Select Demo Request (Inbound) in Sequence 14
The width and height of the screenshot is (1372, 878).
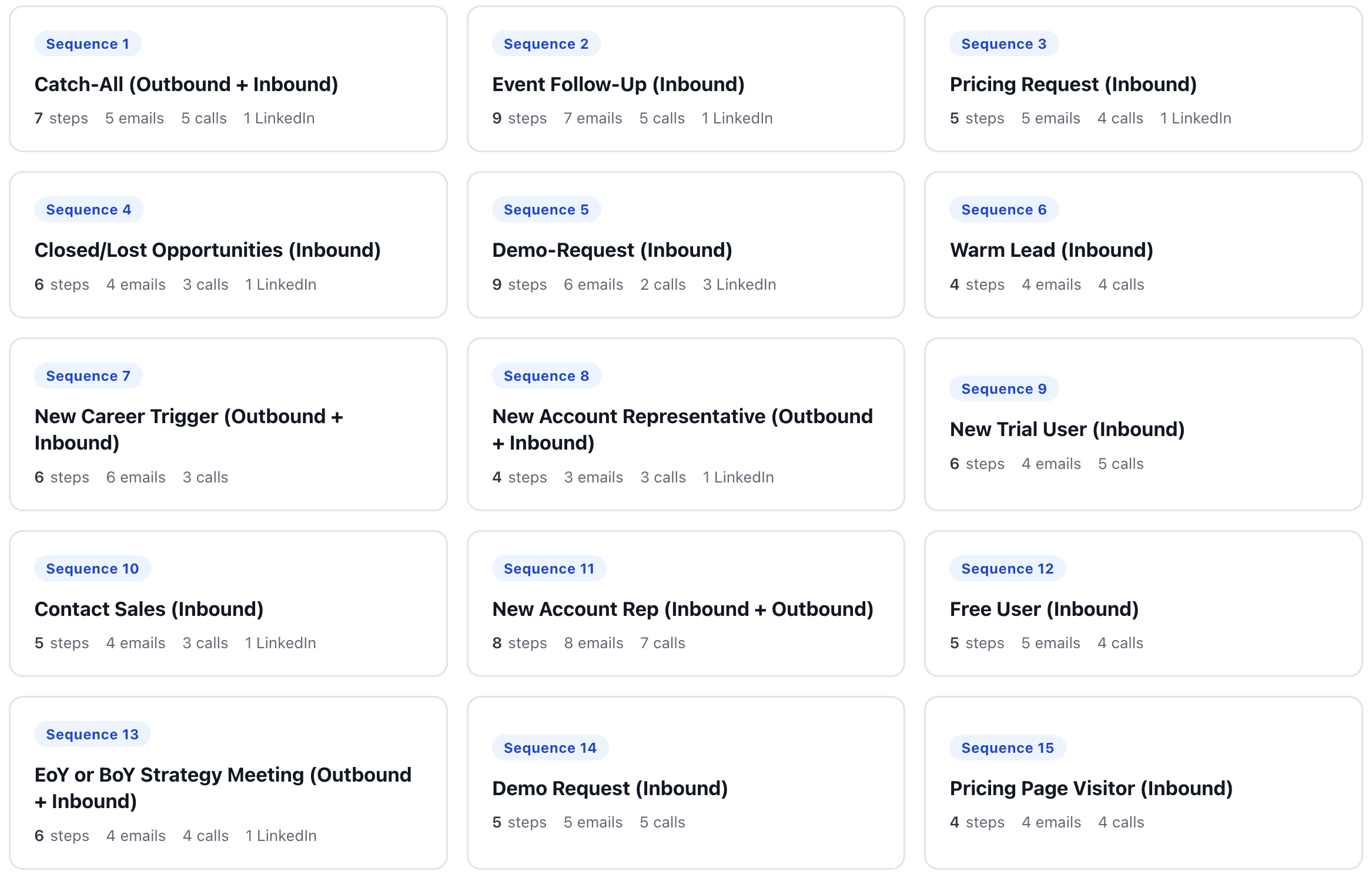click(x=610, y=789)
